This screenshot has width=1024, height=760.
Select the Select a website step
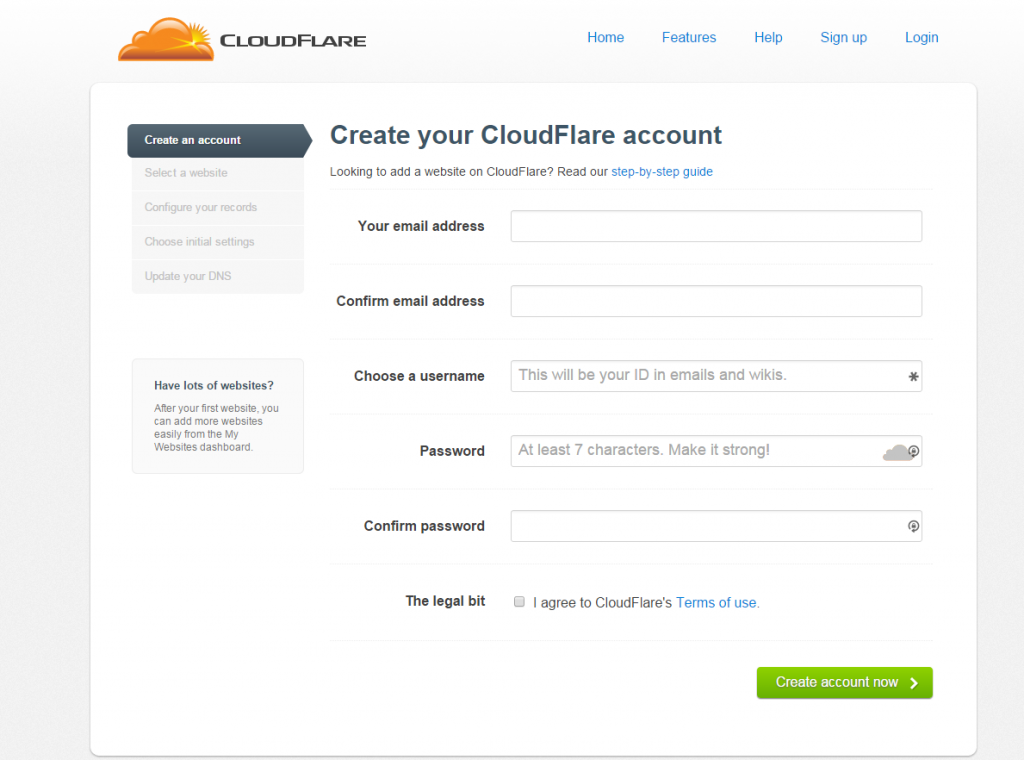[x=217, y=173]
